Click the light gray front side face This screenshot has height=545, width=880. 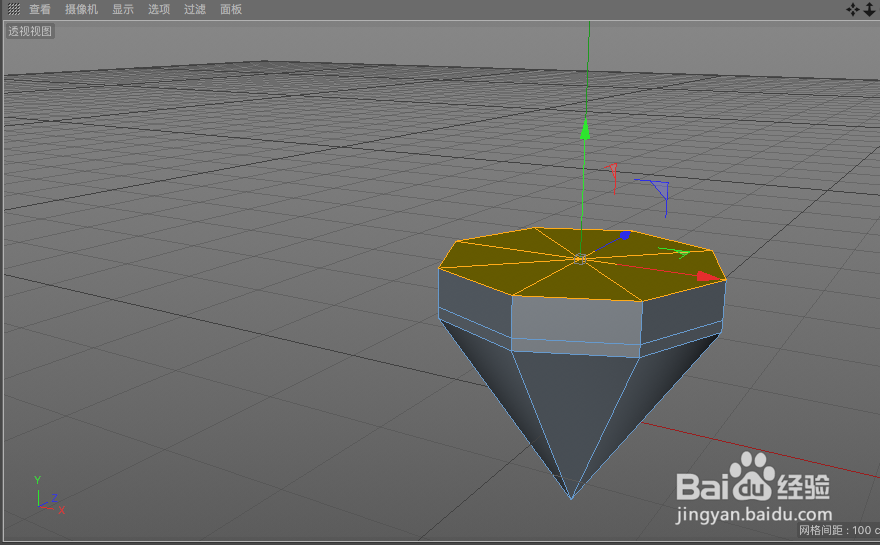(576, 320)
